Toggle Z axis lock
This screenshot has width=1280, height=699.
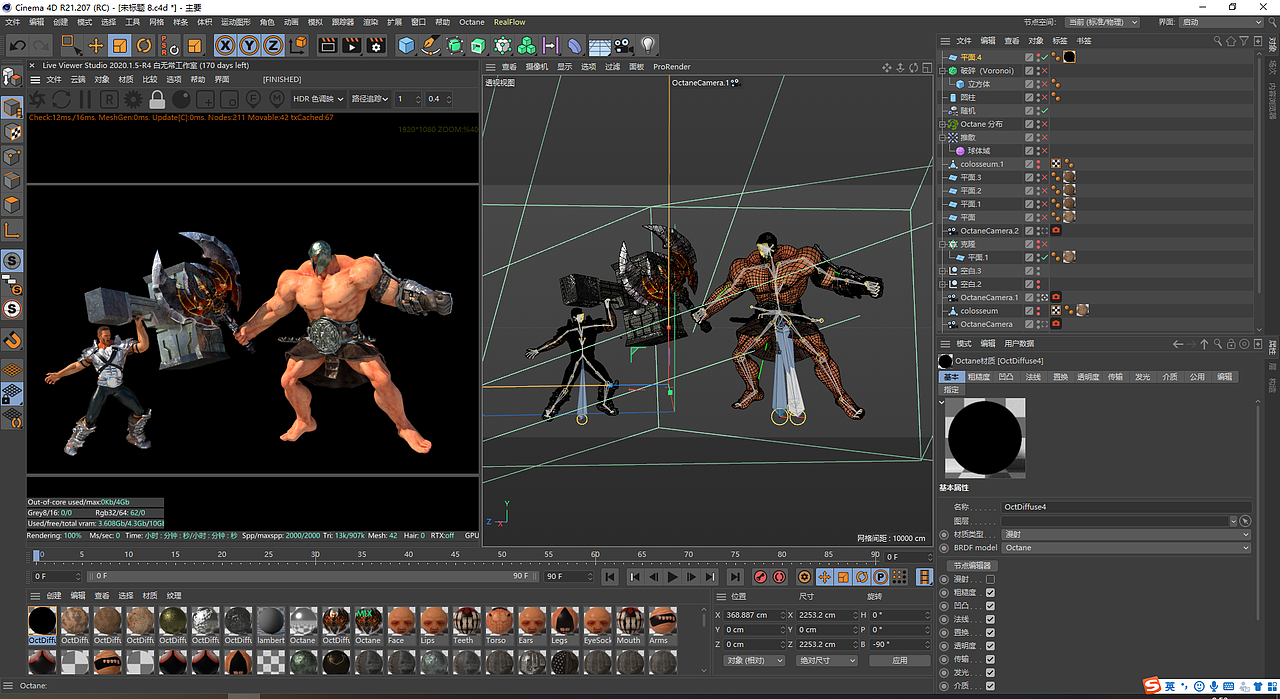(273, 45)
